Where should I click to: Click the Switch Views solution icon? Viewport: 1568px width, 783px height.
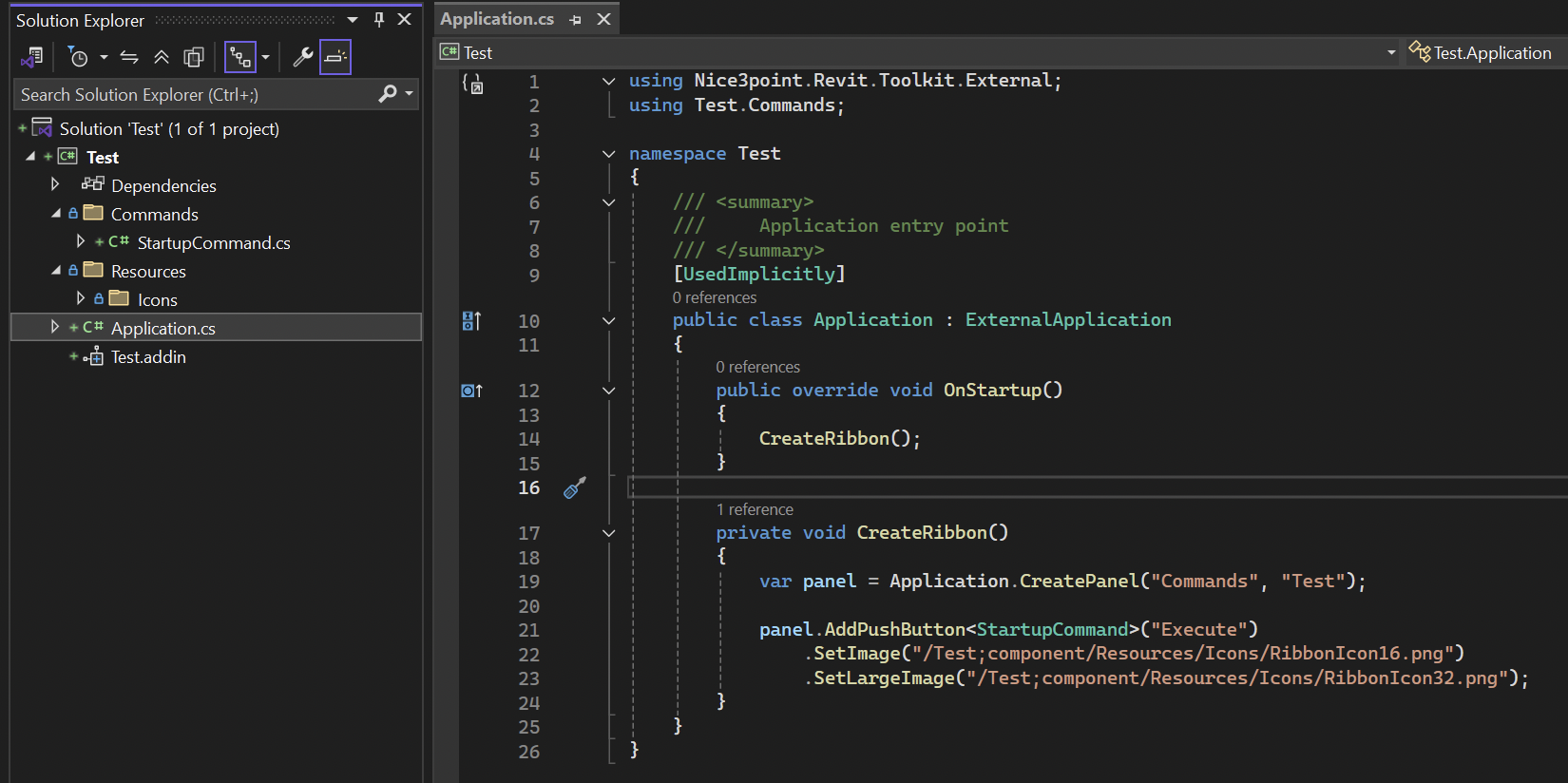click(32, 57)
